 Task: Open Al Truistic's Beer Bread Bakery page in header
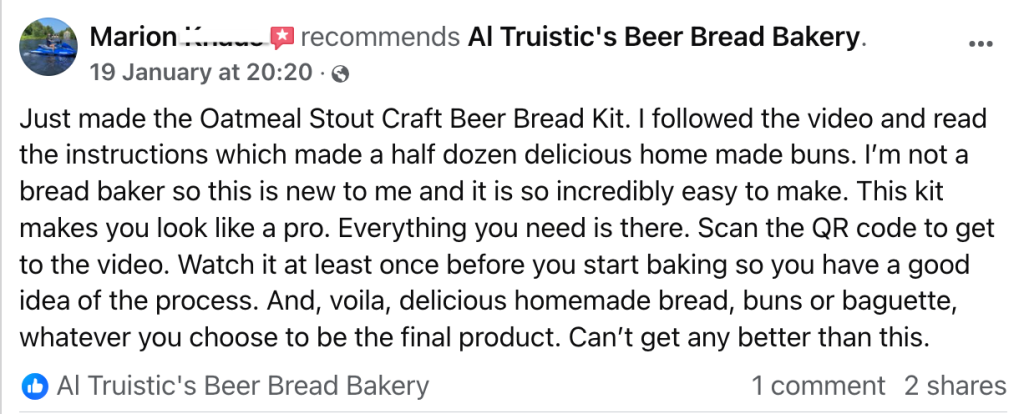[x=663, y=38]
